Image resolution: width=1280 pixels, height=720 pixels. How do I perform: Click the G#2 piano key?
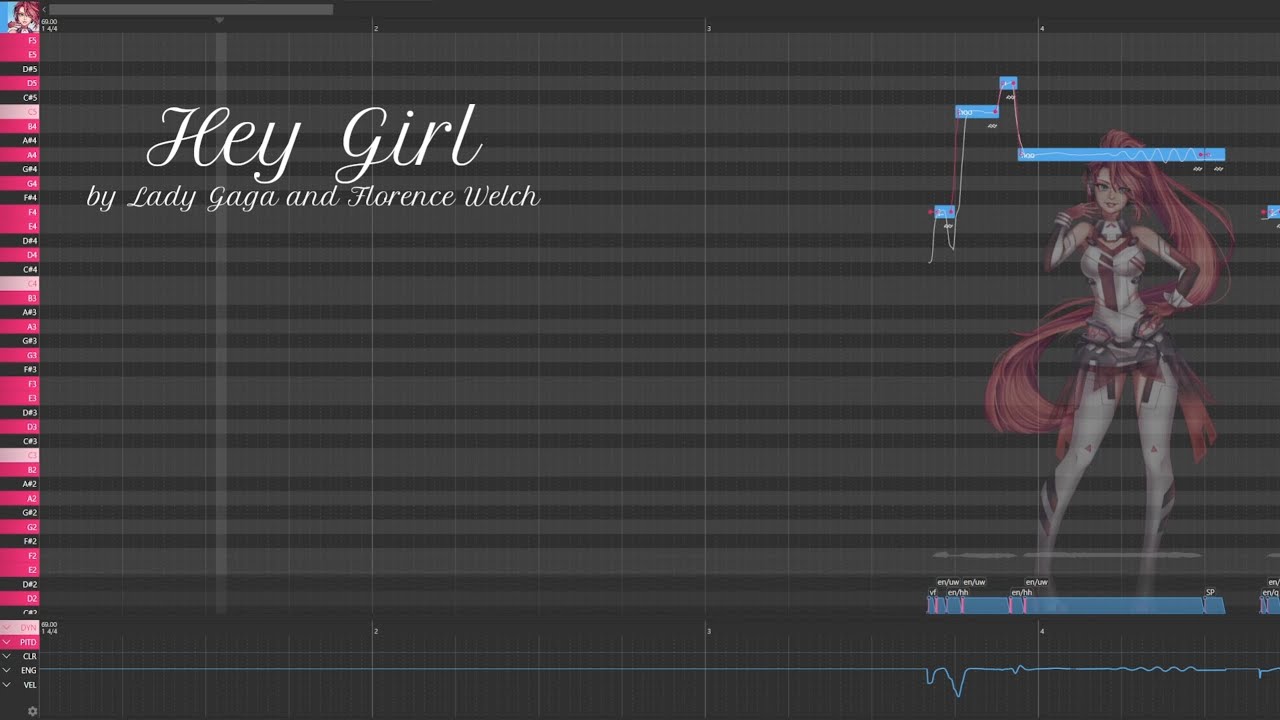[x=20, y=513]
